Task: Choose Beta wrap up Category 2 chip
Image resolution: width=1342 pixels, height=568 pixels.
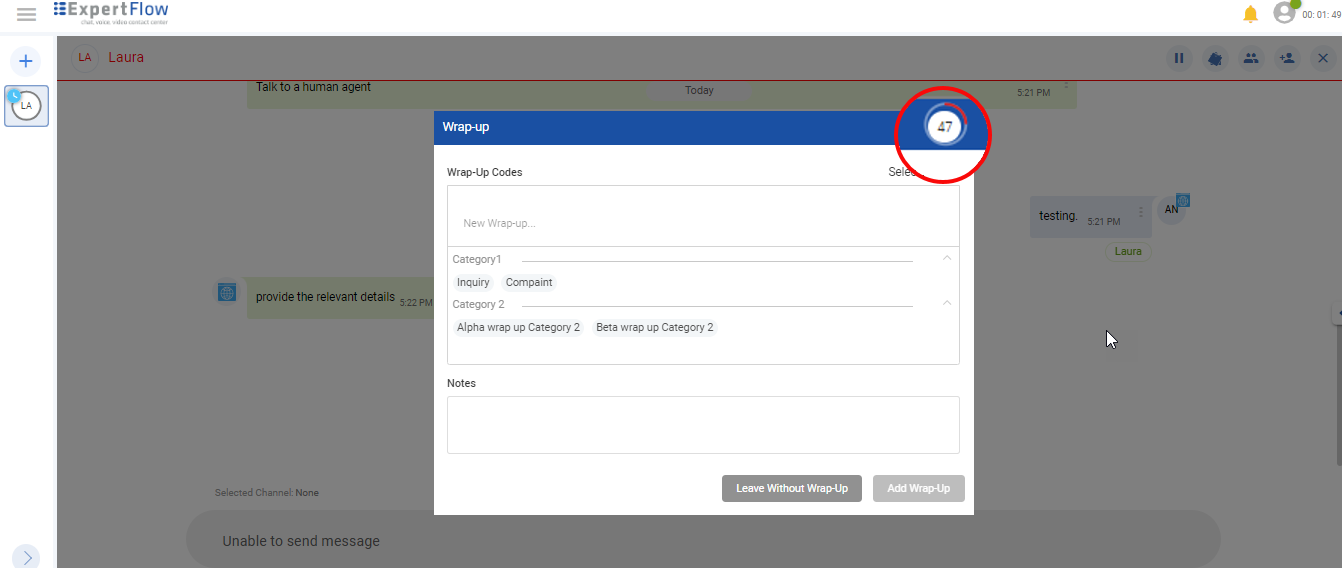Action: tap(655, 328)
